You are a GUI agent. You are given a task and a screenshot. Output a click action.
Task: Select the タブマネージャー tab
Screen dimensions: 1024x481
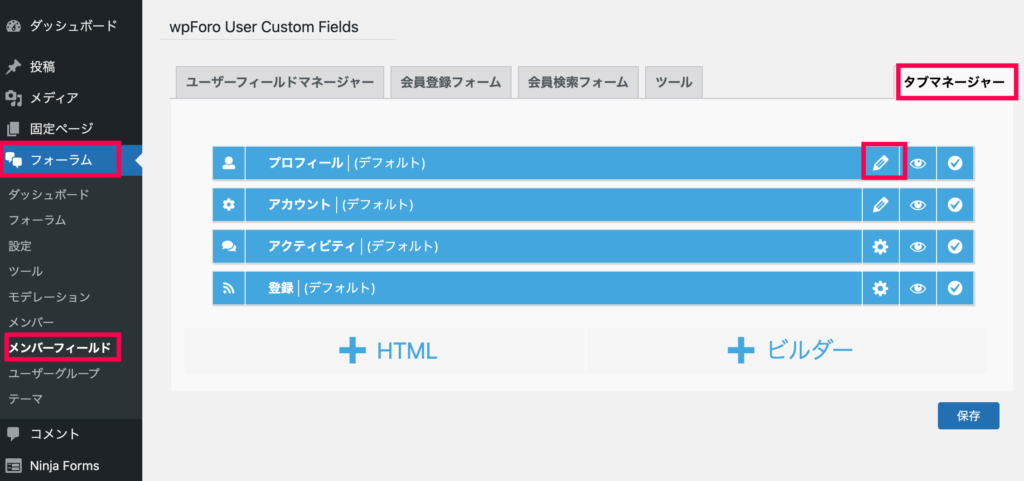pos(954,82)
